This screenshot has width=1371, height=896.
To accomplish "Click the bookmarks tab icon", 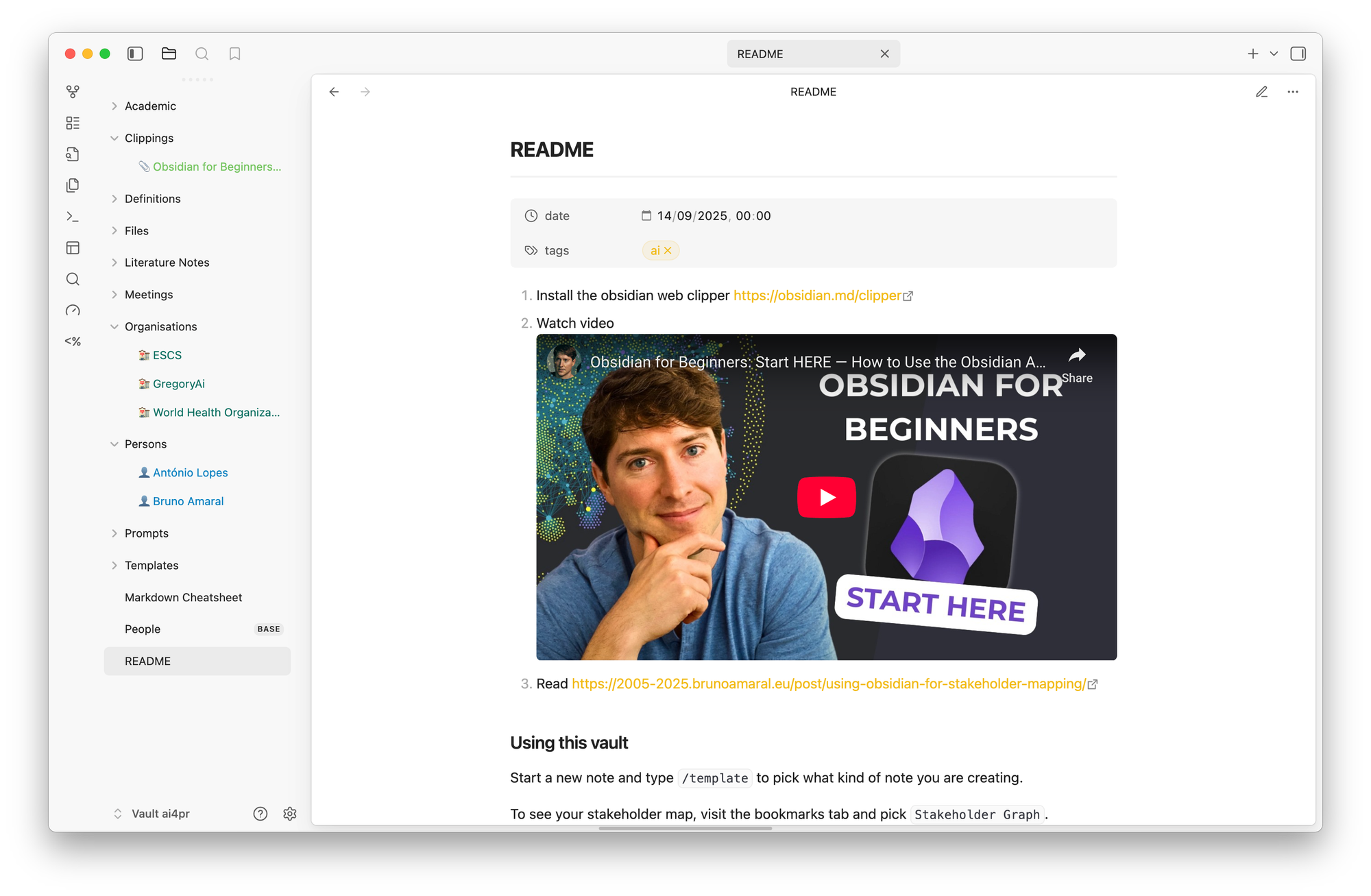I will 234,53.
